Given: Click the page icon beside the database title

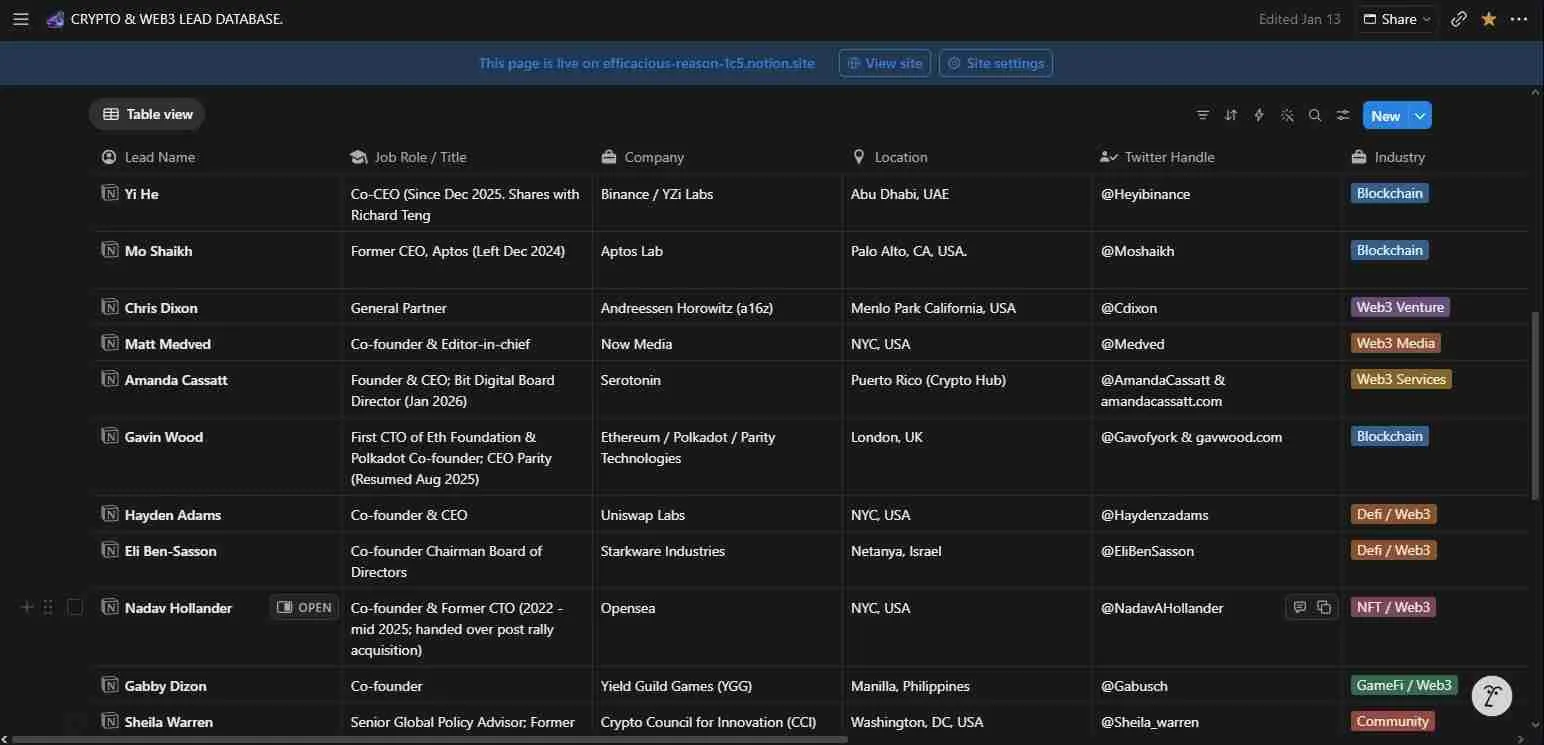Looking at the screenshot, I should [55, 19].
